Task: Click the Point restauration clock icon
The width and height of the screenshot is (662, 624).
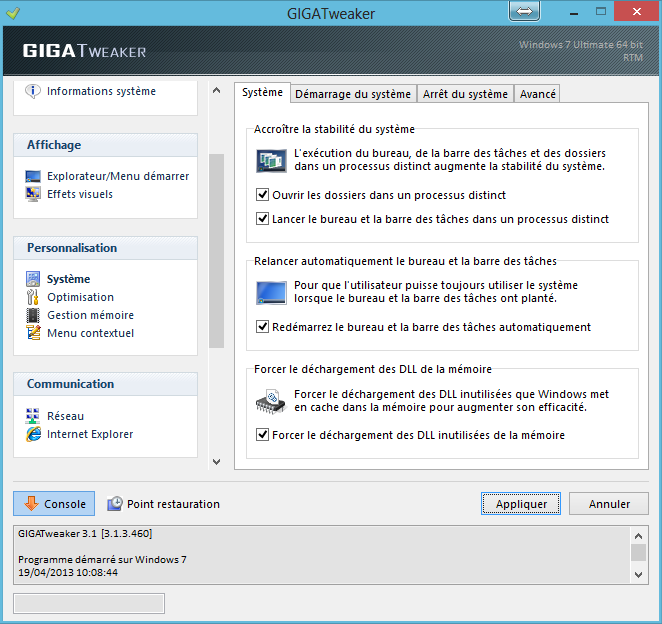Action: 114,503
